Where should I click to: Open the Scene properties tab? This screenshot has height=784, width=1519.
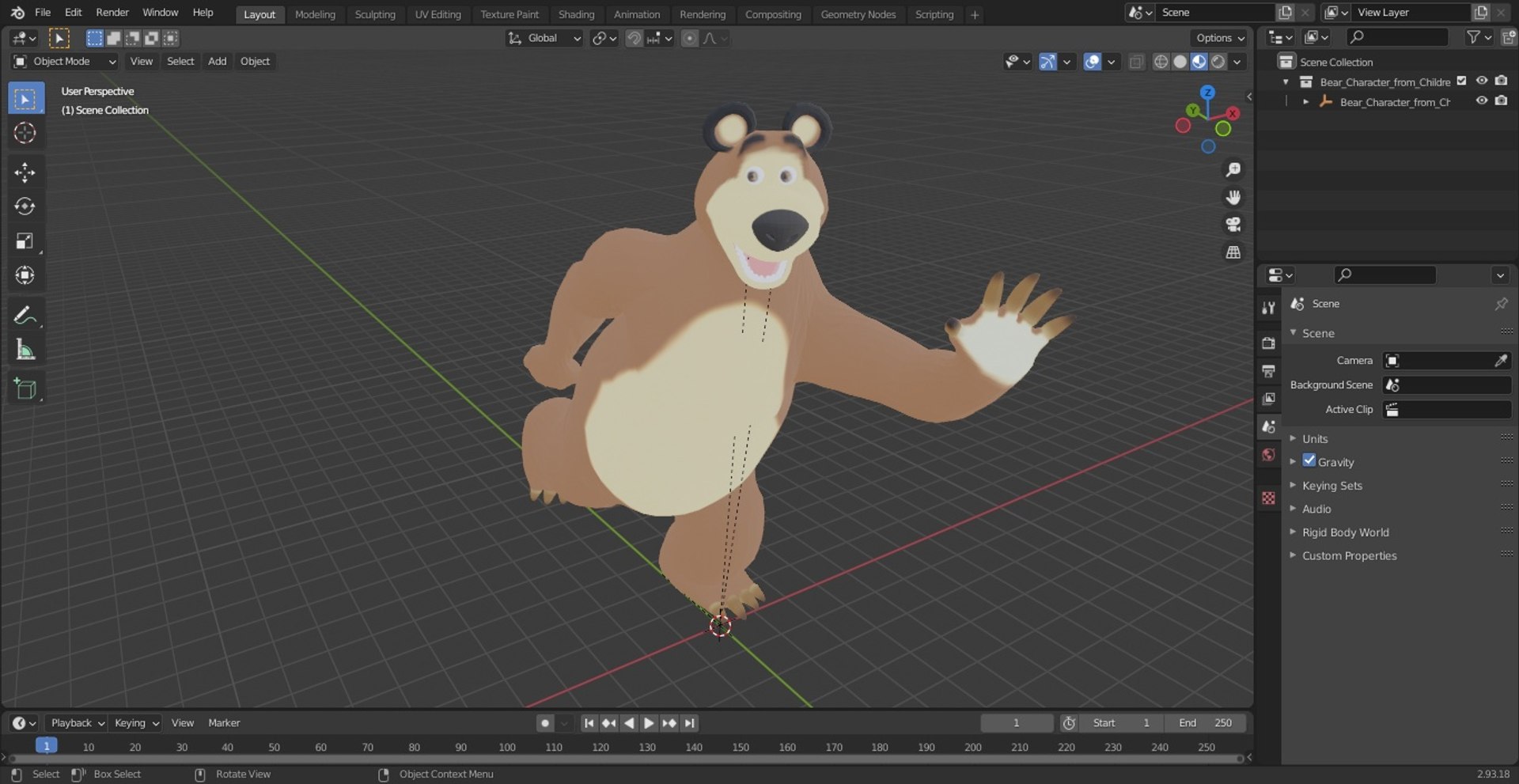tap(1269, 426)
